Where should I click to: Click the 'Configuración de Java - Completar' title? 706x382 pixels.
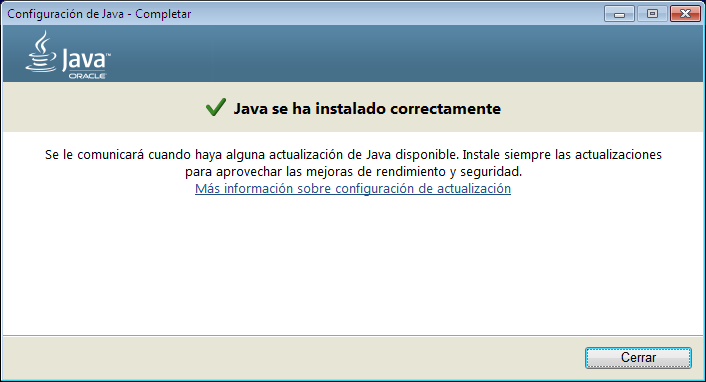(99, 14)
